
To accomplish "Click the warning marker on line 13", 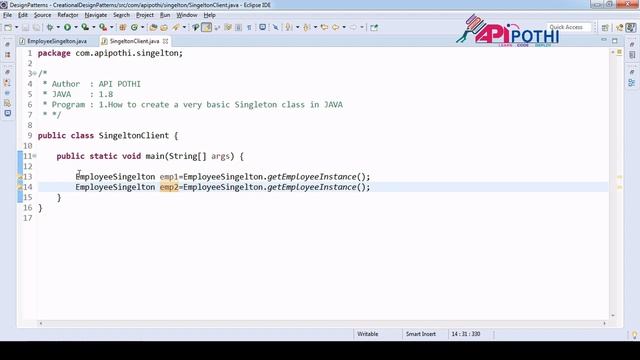I will [20, 177].
